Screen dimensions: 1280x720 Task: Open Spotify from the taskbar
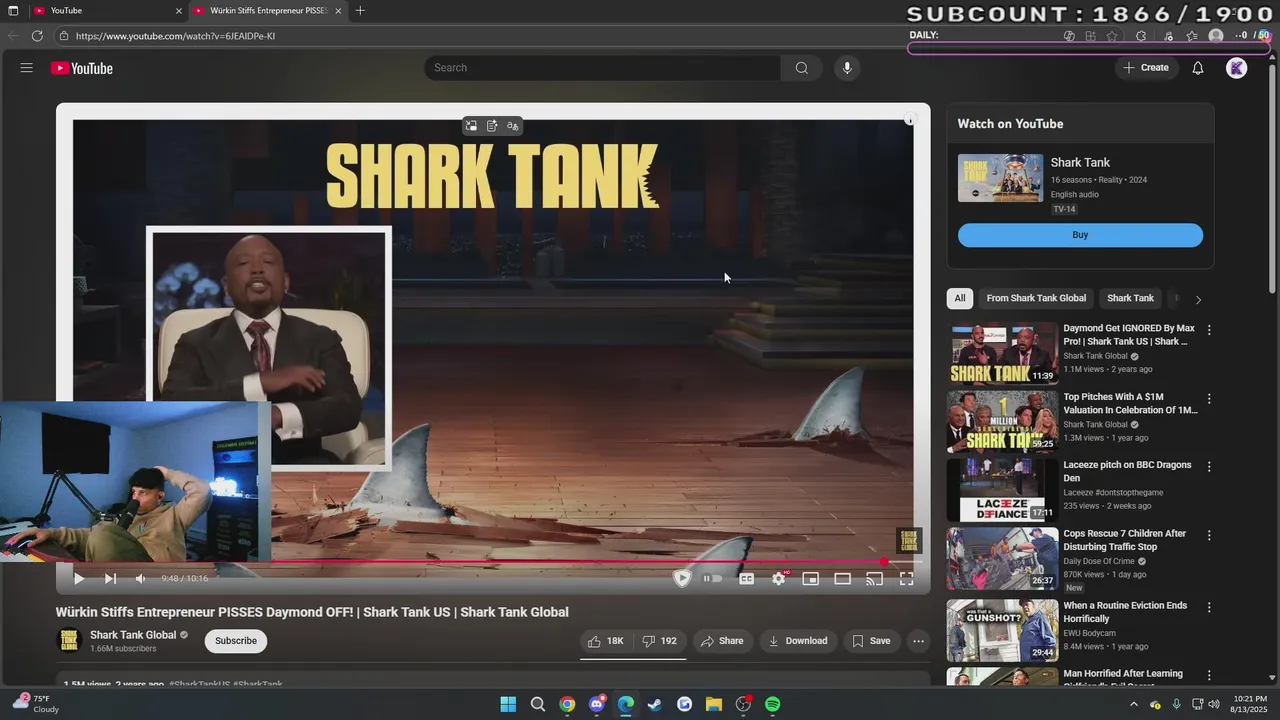point(772,704)
